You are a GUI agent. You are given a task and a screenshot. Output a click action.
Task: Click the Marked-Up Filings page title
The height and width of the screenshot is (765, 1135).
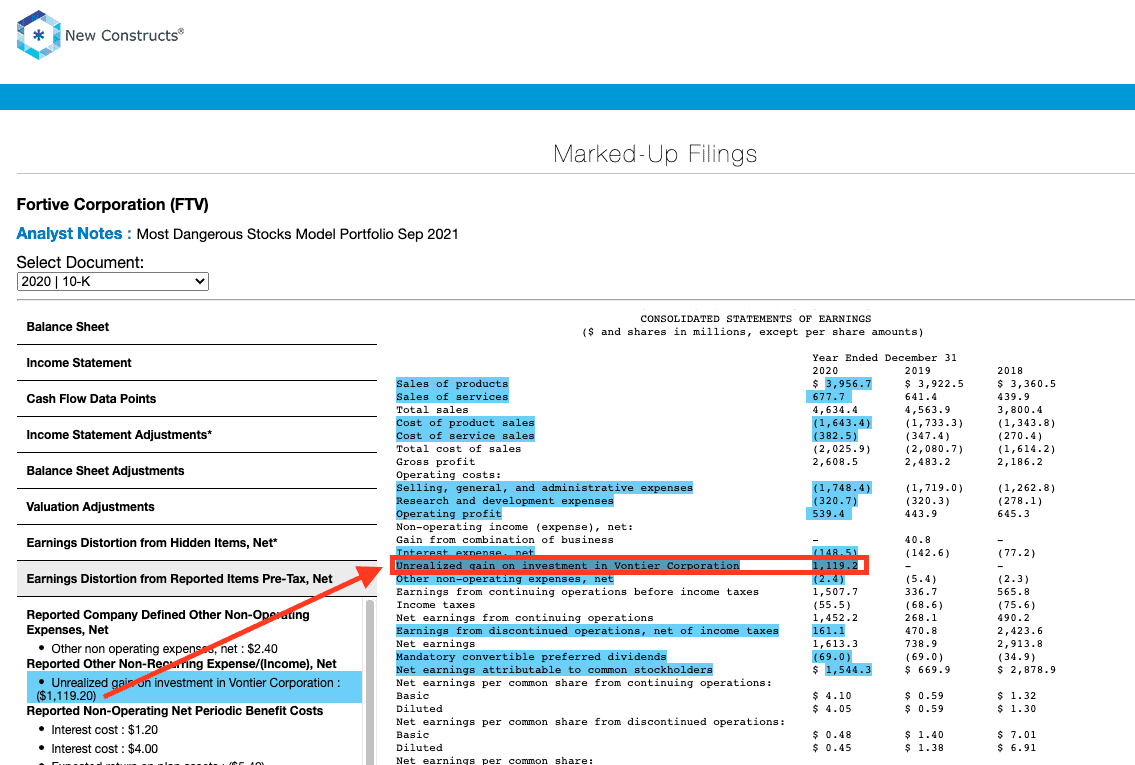click(x=655, y=154)
